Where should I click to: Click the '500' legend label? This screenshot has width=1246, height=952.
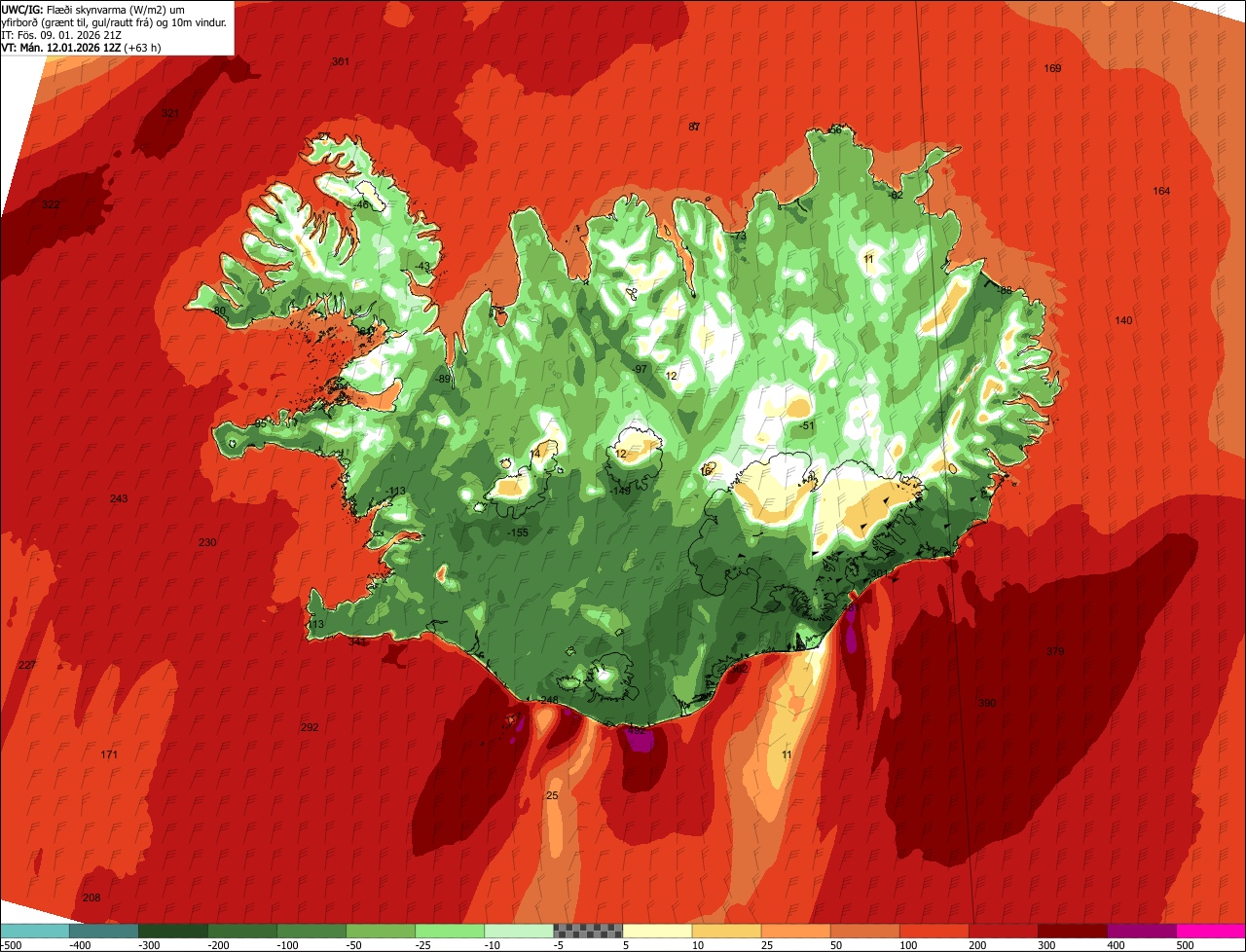tap(1187, 945)
